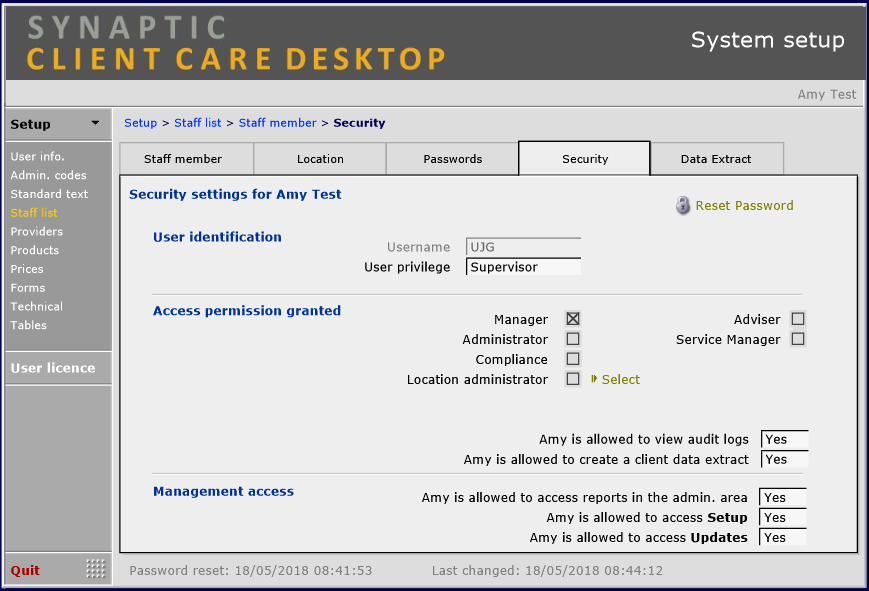Select Staff list in the sidebar
The width and height of the screenshot is (869, 591).
click(34, 213)
